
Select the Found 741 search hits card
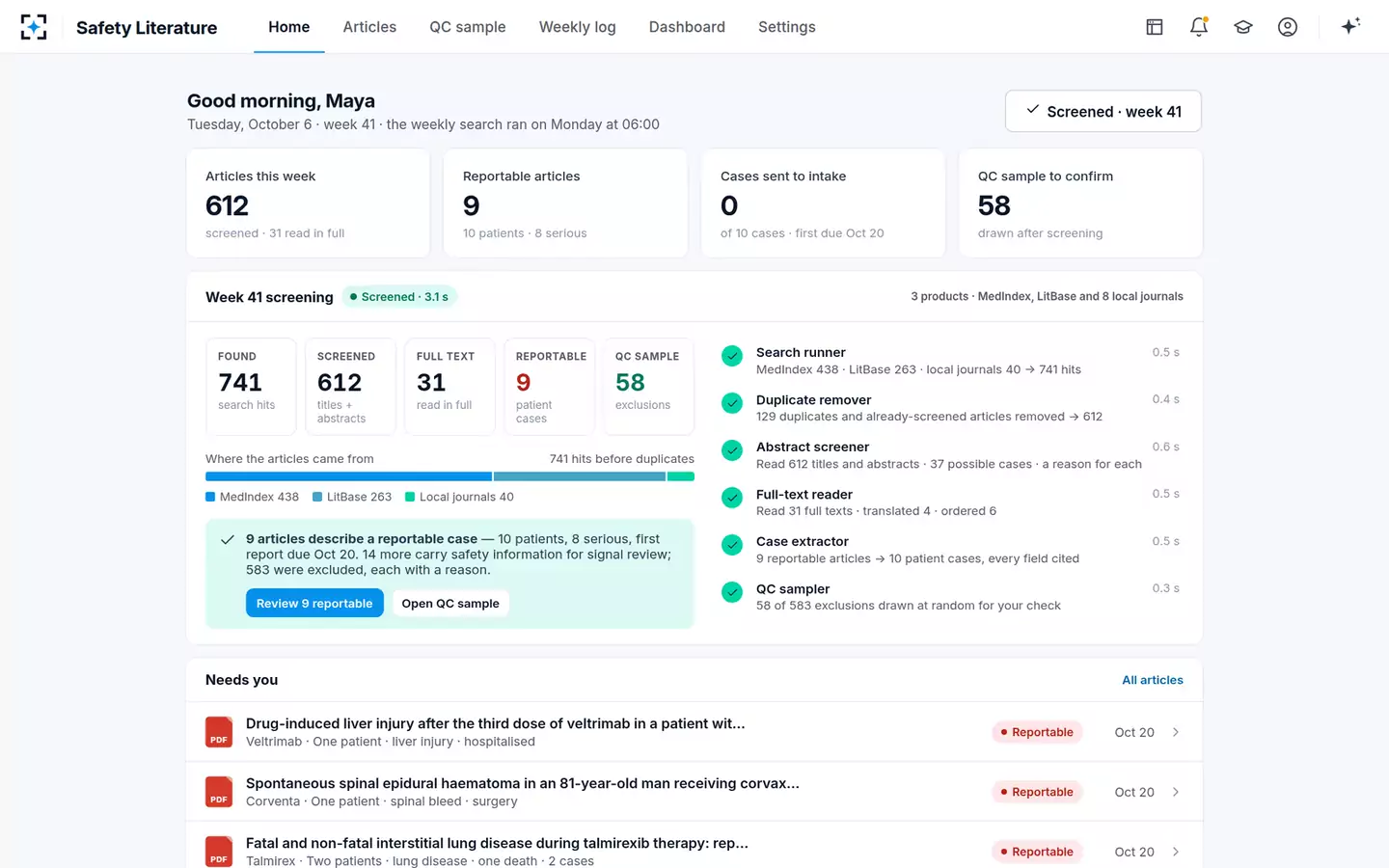pyautogui.click(x=251, y=387)
